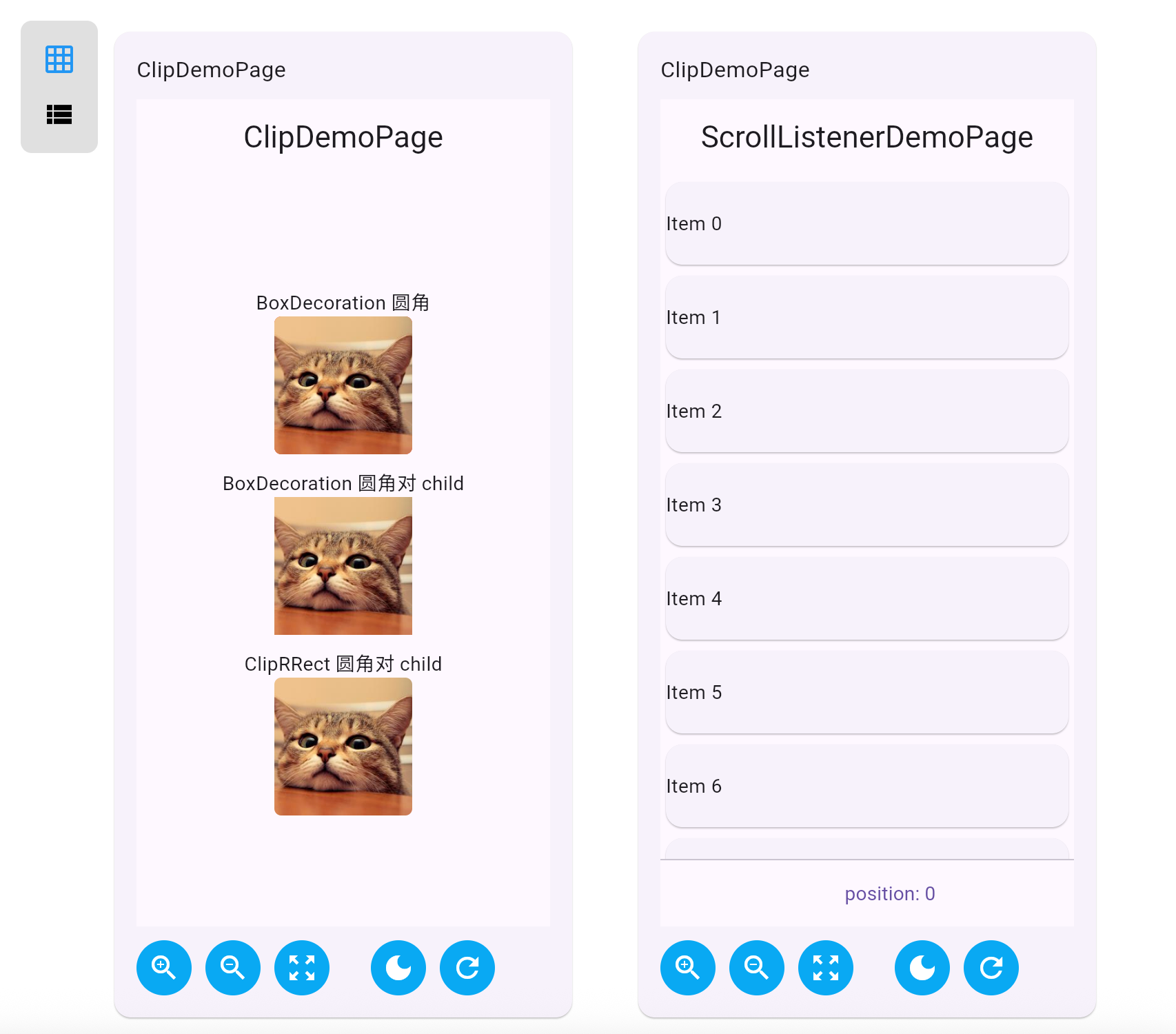The height and width of the screenshot is (1034, 1176).
Task: Fit left preview to screen
Action: [x=302, y=968]
